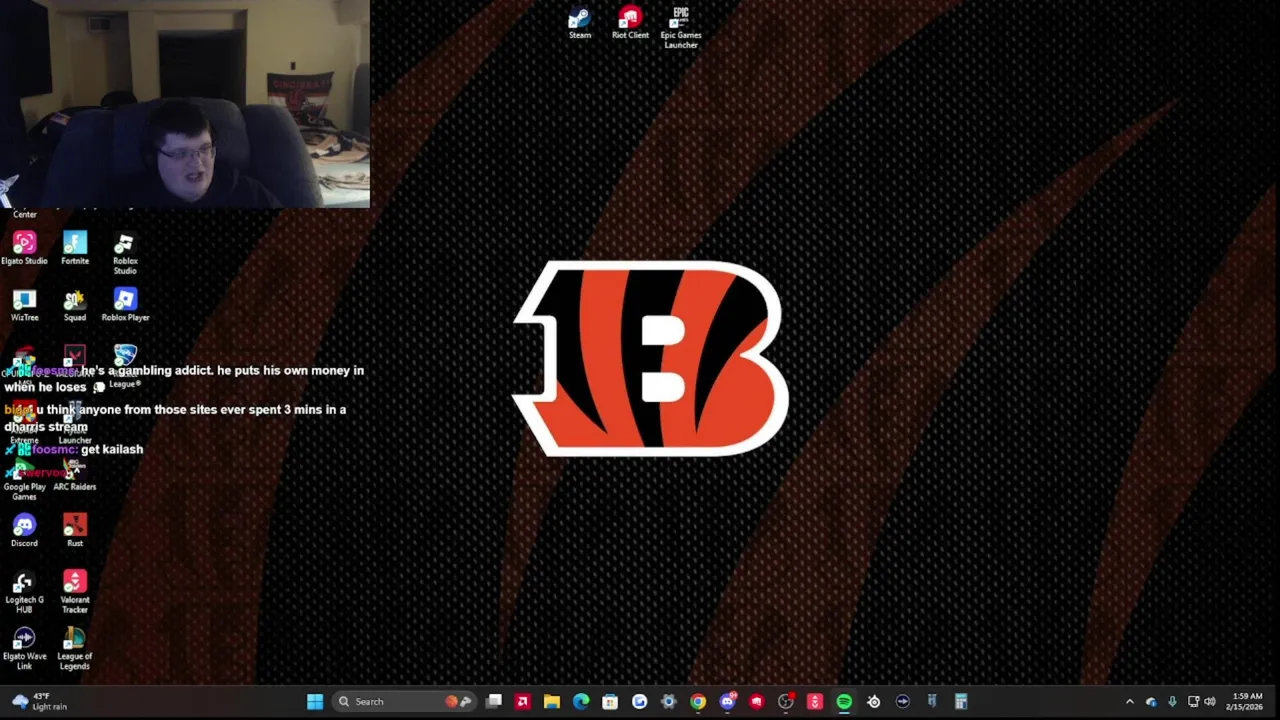Select the Elgato Studio desktop icon
This screenshot has width=1280, height=720.
pos(24,249)
